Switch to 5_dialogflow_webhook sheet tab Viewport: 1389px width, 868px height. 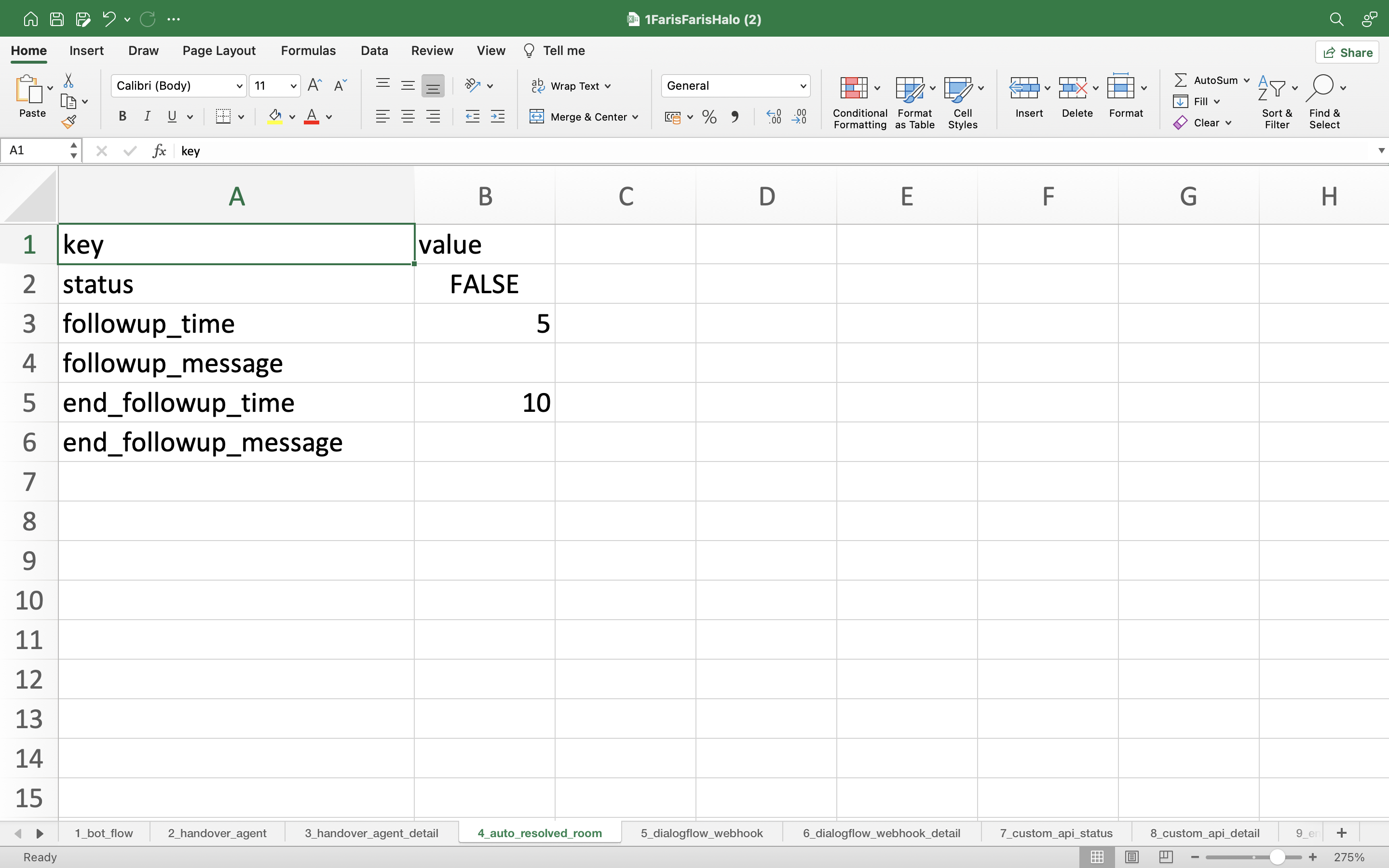(701, 833)
